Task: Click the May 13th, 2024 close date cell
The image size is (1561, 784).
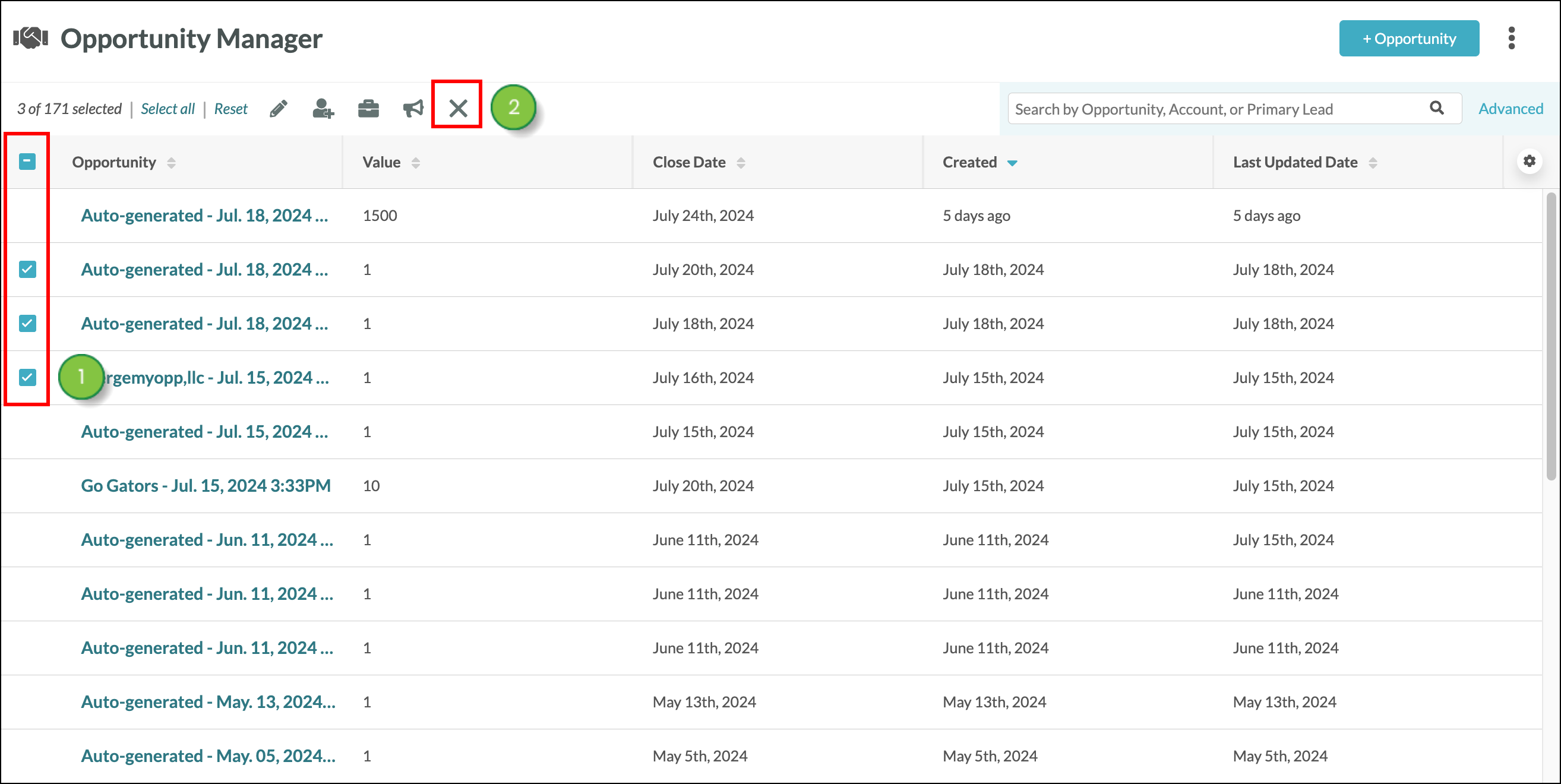Action: 704,702
